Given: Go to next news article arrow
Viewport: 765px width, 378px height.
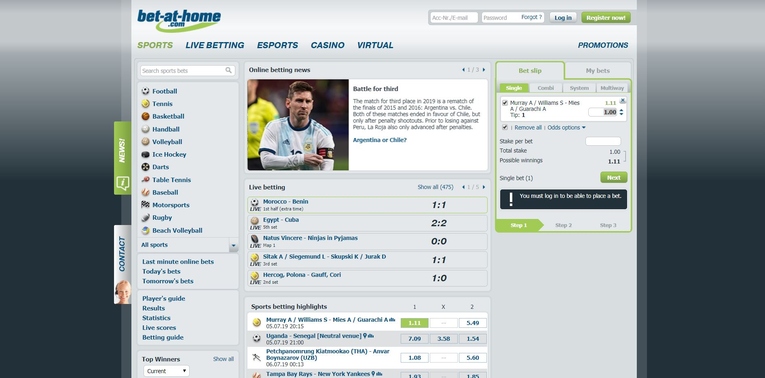Looking at the screenshot, I should click(484, 70).
